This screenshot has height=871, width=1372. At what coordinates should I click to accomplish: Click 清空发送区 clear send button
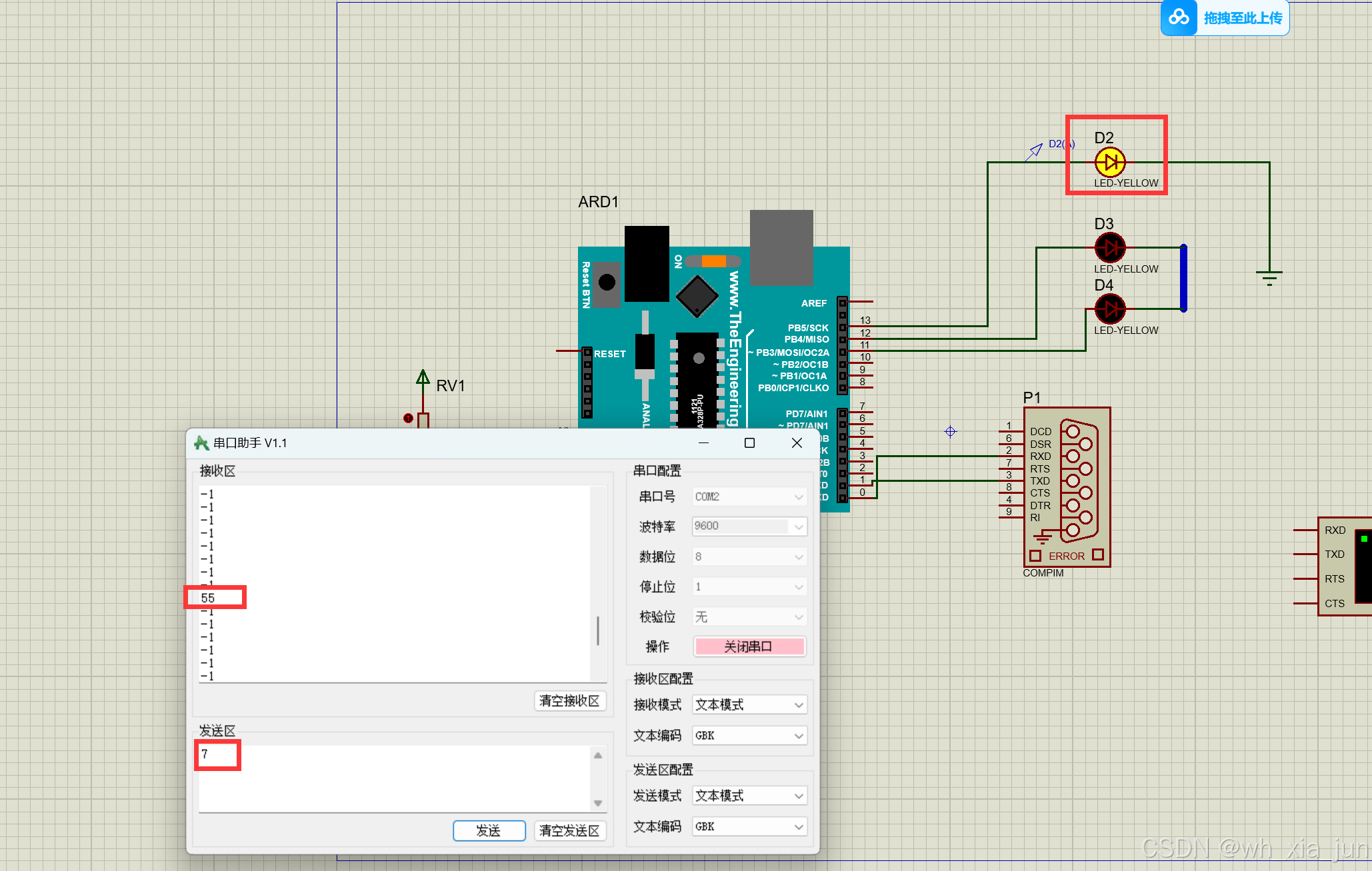pos(569,830)
